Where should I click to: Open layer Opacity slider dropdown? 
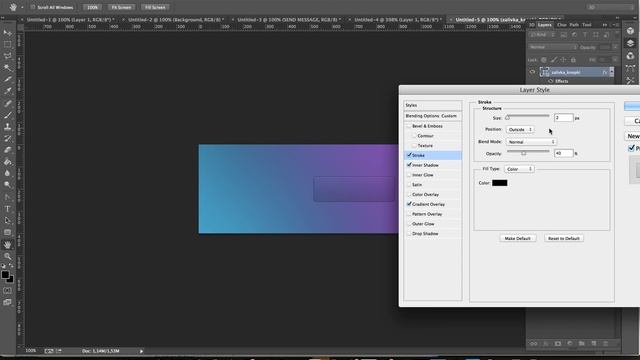pyautogui.click(x=615, y=47)
